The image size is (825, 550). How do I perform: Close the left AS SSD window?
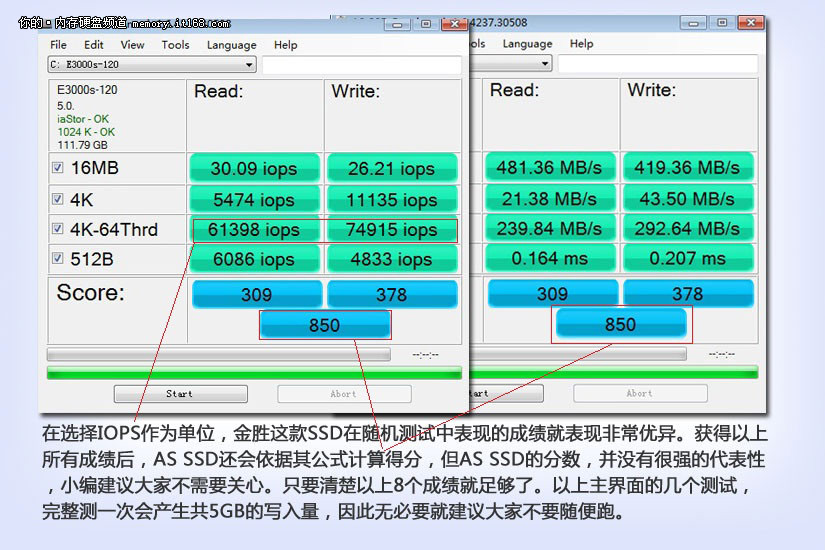[454, 24]
